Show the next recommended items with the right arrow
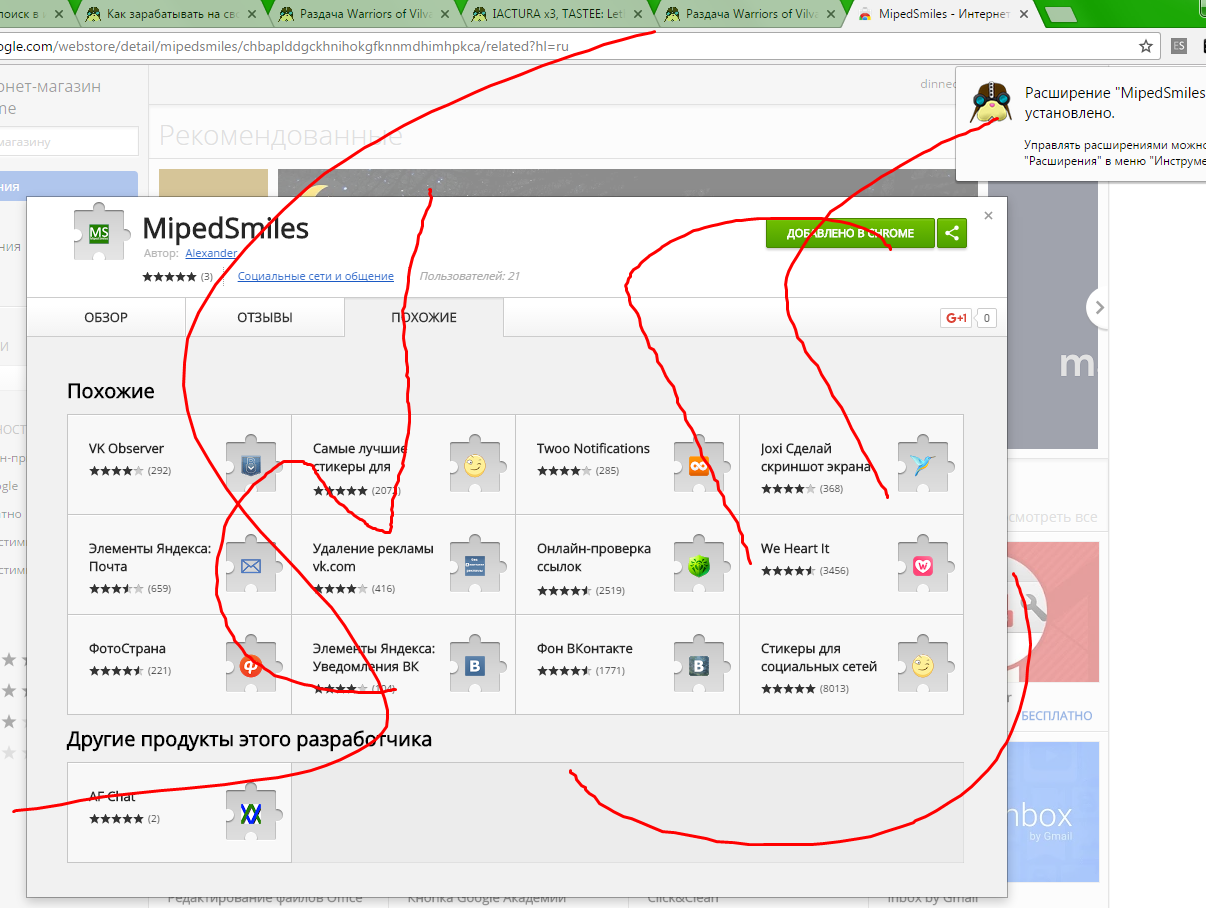Viewport: 1206px width, 908px height. click(x=1099, y=308)
